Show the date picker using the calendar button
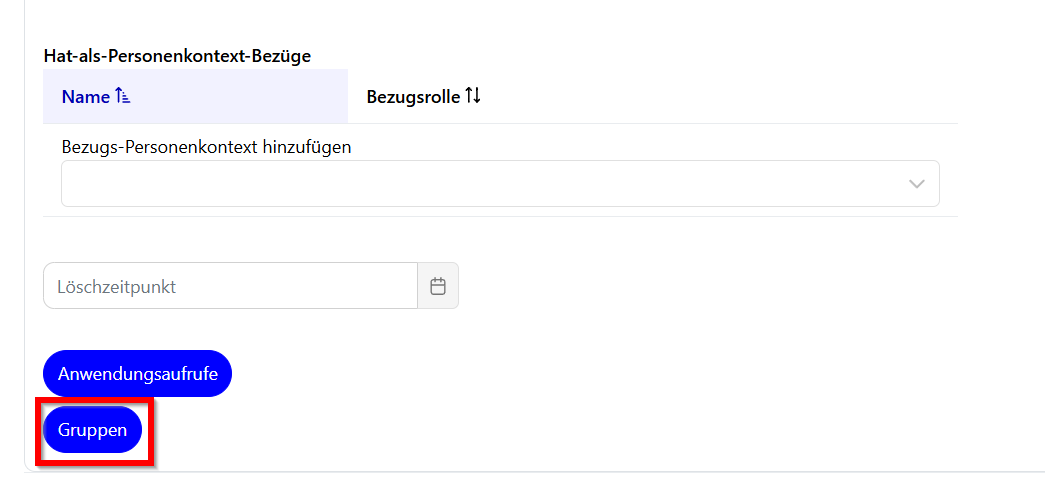 point(437,286)
